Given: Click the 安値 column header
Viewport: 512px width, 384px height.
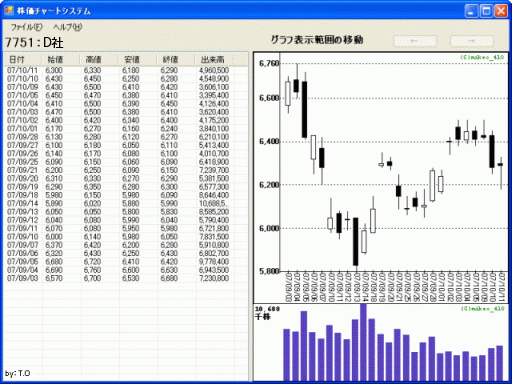Looking at the screenshot, I should (x=137, y=60).
